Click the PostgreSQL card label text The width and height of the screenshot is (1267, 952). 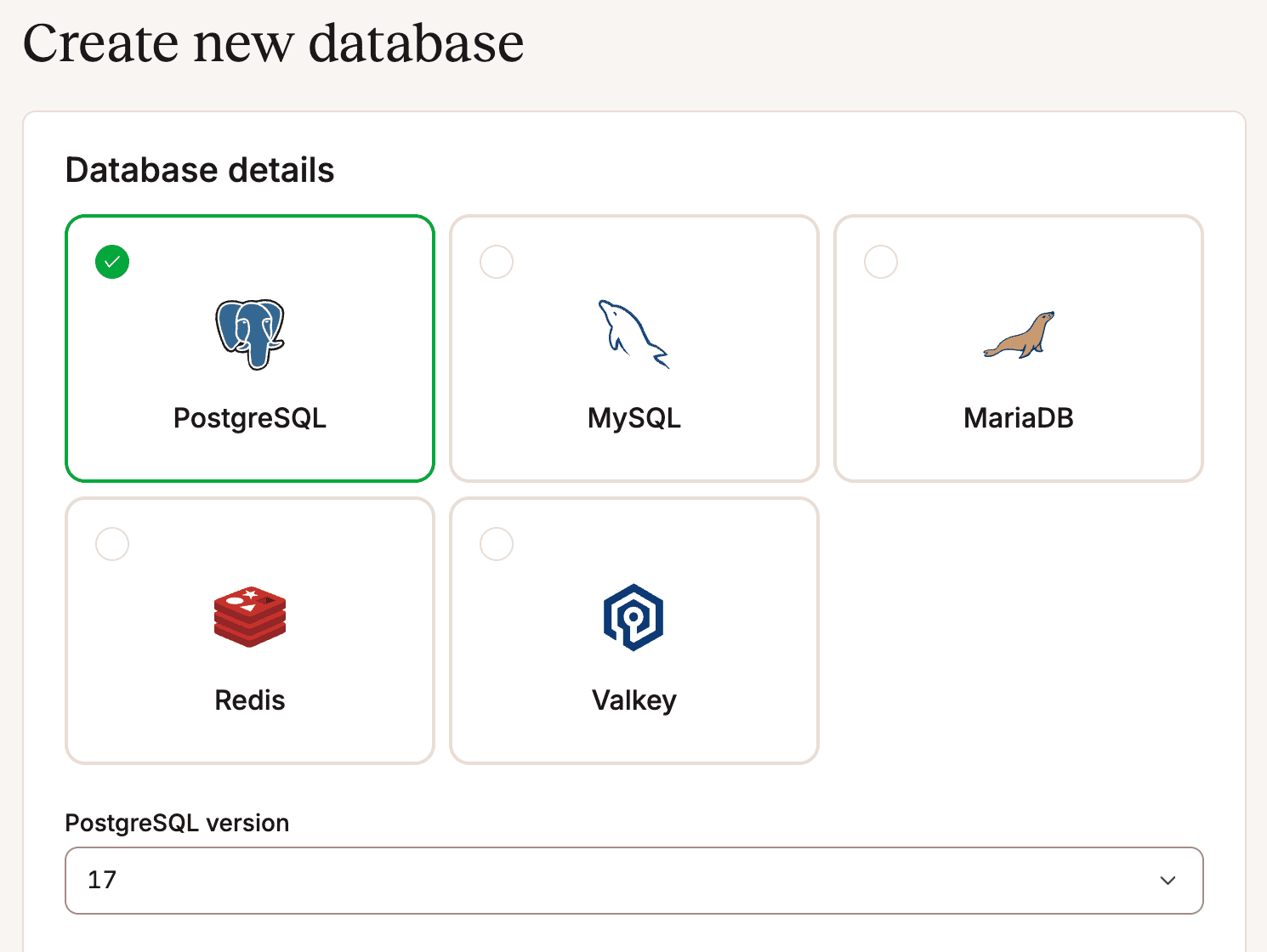coord(250,418)
